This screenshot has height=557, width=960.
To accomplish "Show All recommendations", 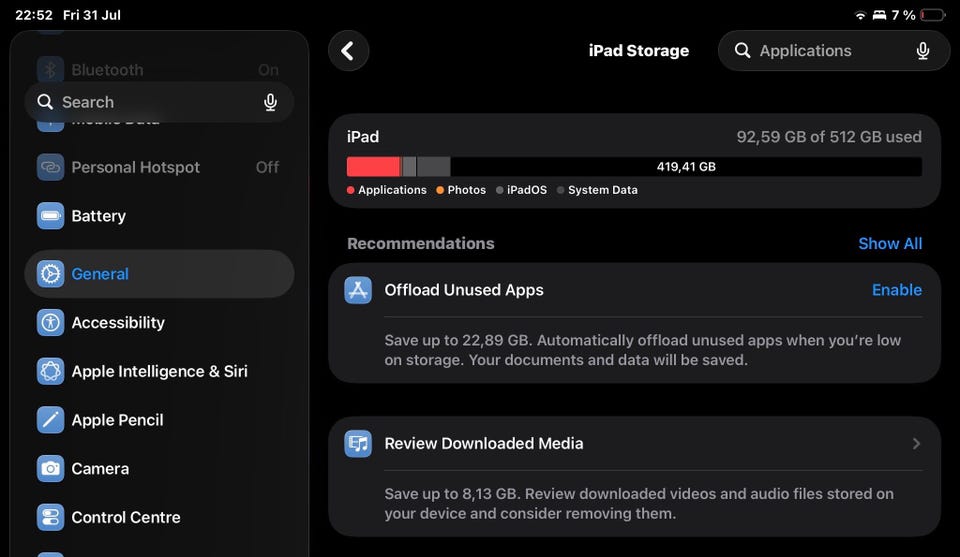I will 890,244.
